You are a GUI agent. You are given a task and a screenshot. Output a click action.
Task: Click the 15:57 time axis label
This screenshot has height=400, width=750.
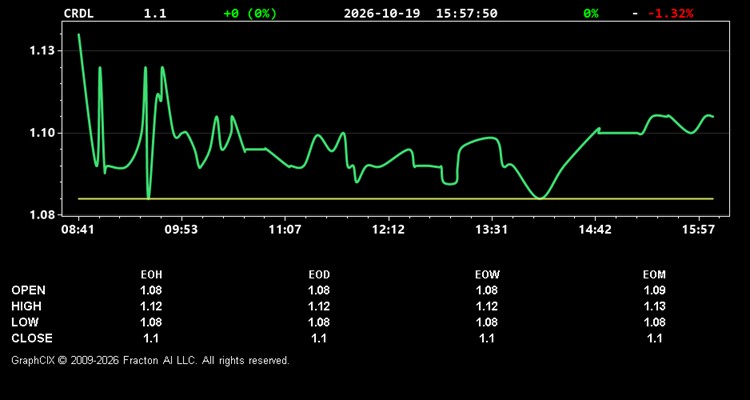pos(699,229)
